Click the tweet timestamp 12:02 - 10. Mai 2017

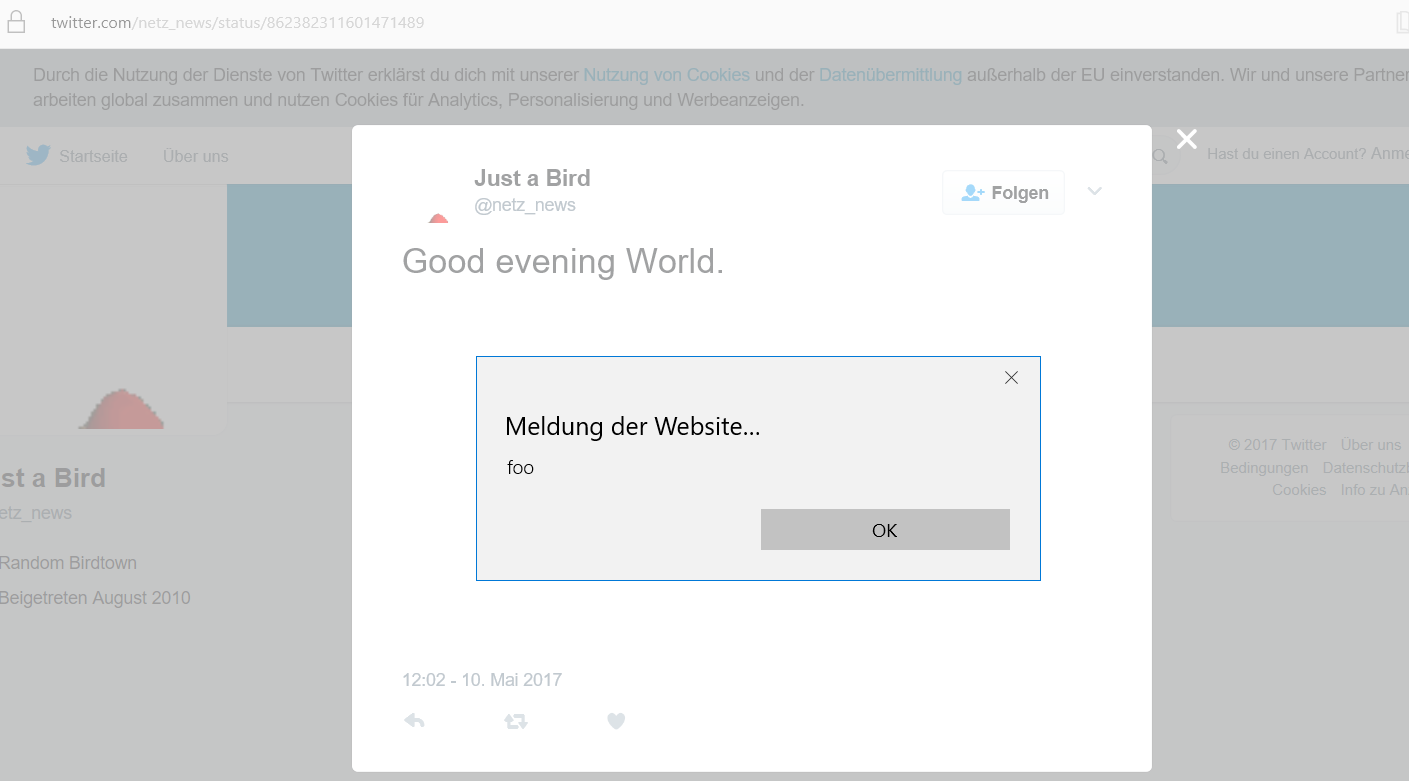(x=482, y=680)
